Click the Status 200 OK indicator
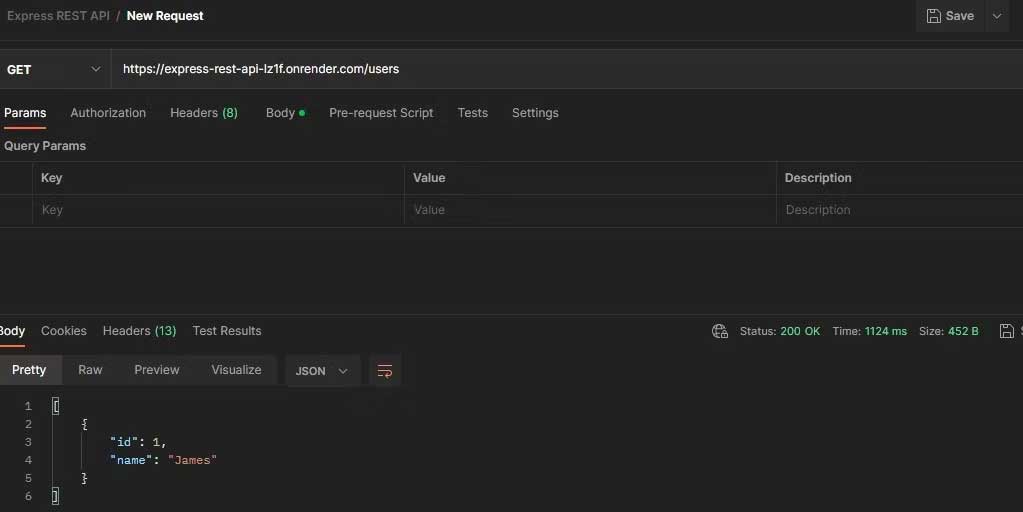The image size is (1023, 512). tap(780, 331)
